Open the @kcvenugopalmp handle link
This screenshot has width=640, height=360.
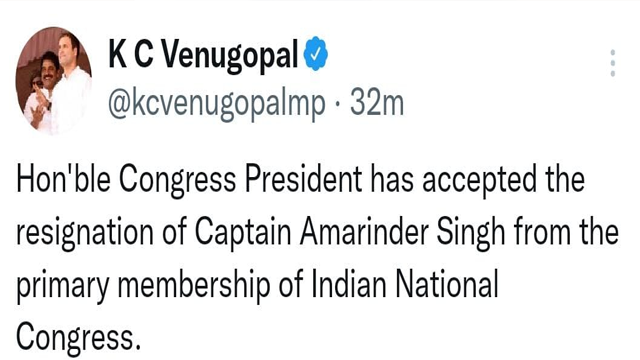217,104
